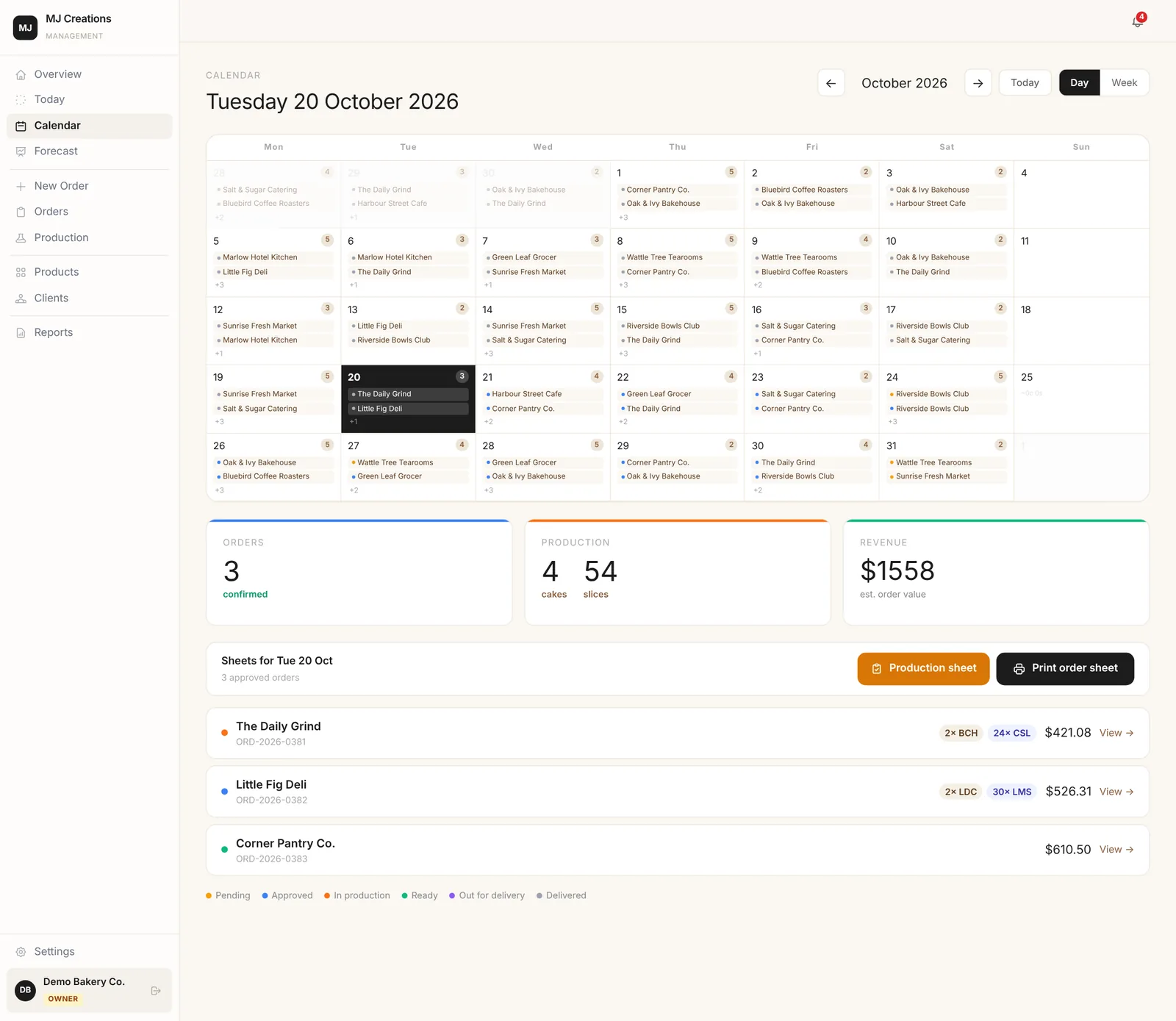Switch to Day view
1176x1021 pixels.
point(1079,83)
